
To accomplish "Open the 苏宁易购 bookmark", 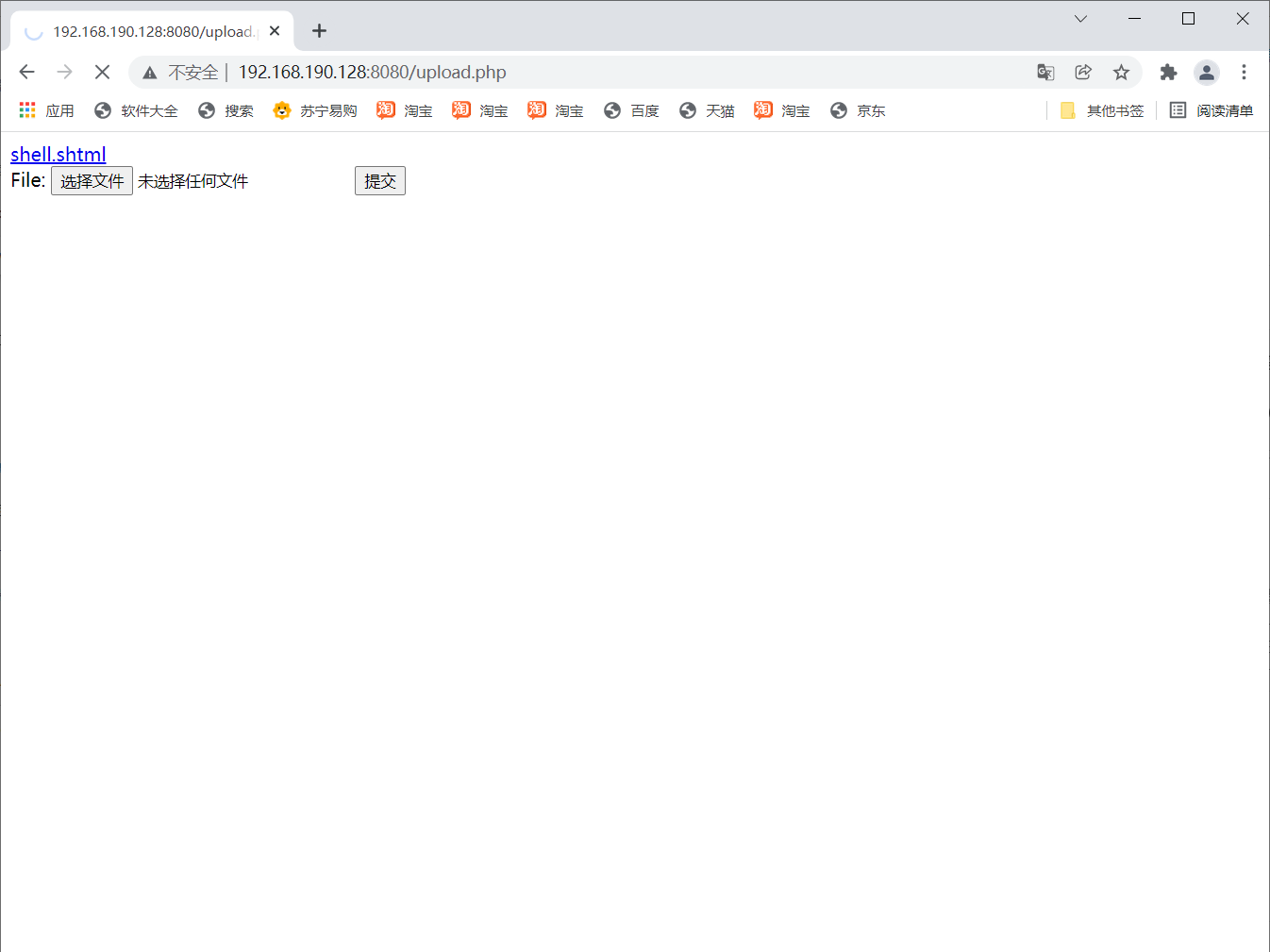I will (x=315, y=110).
